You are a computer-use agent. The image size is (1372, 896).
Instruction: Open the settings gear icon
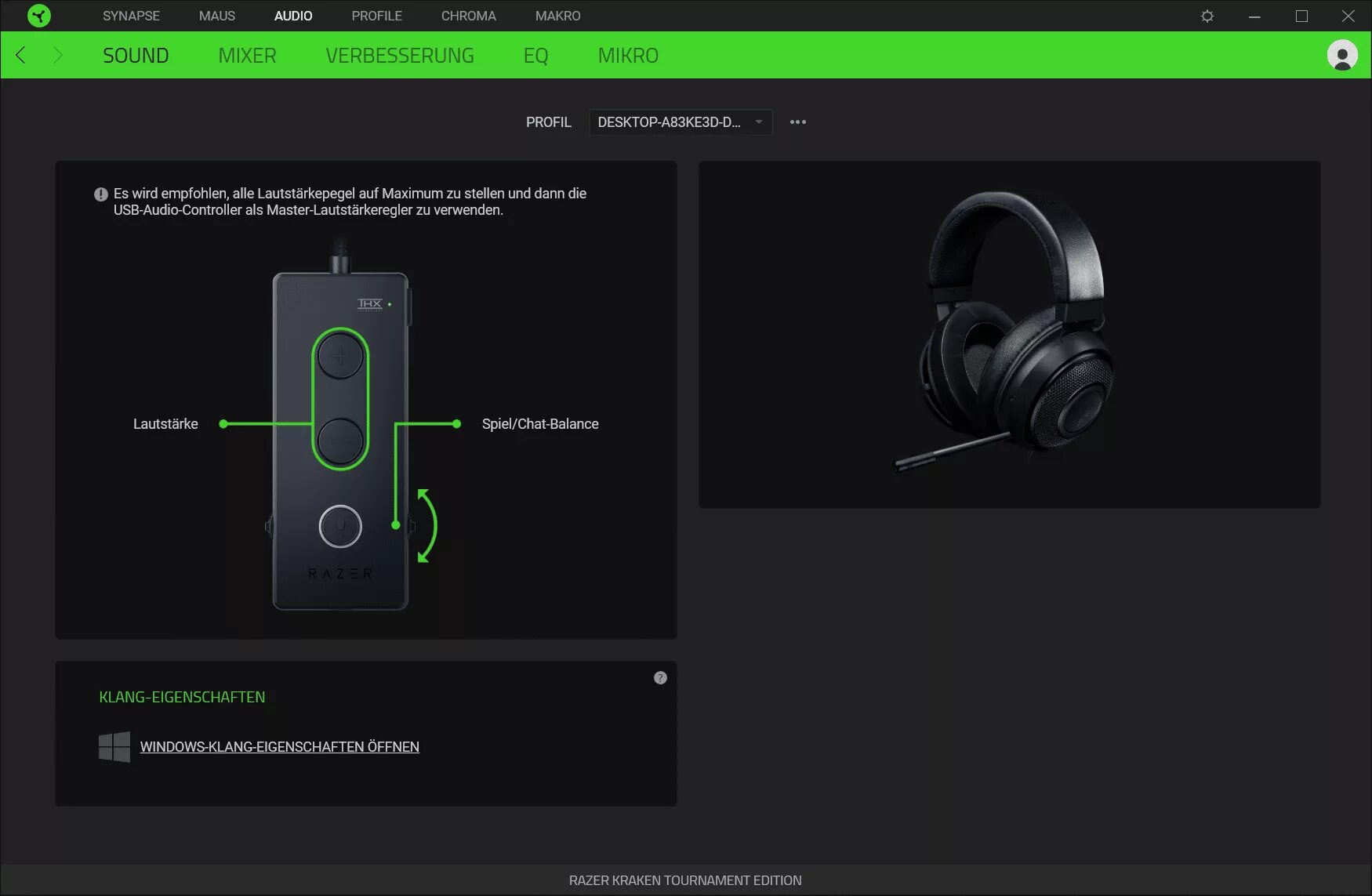point(1207,16)
